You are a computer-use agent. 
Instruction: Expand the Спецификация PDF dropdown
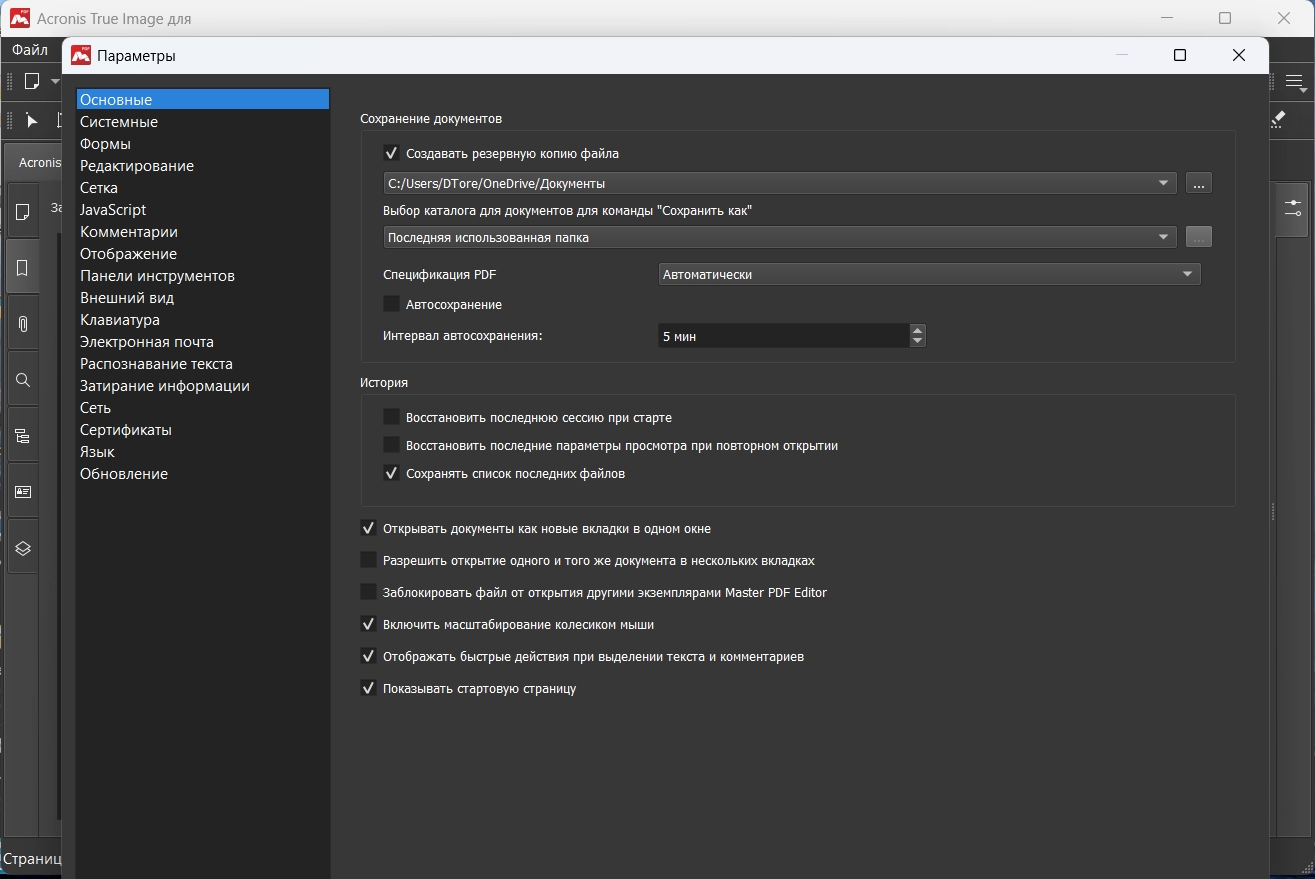[x=930, y=274]
